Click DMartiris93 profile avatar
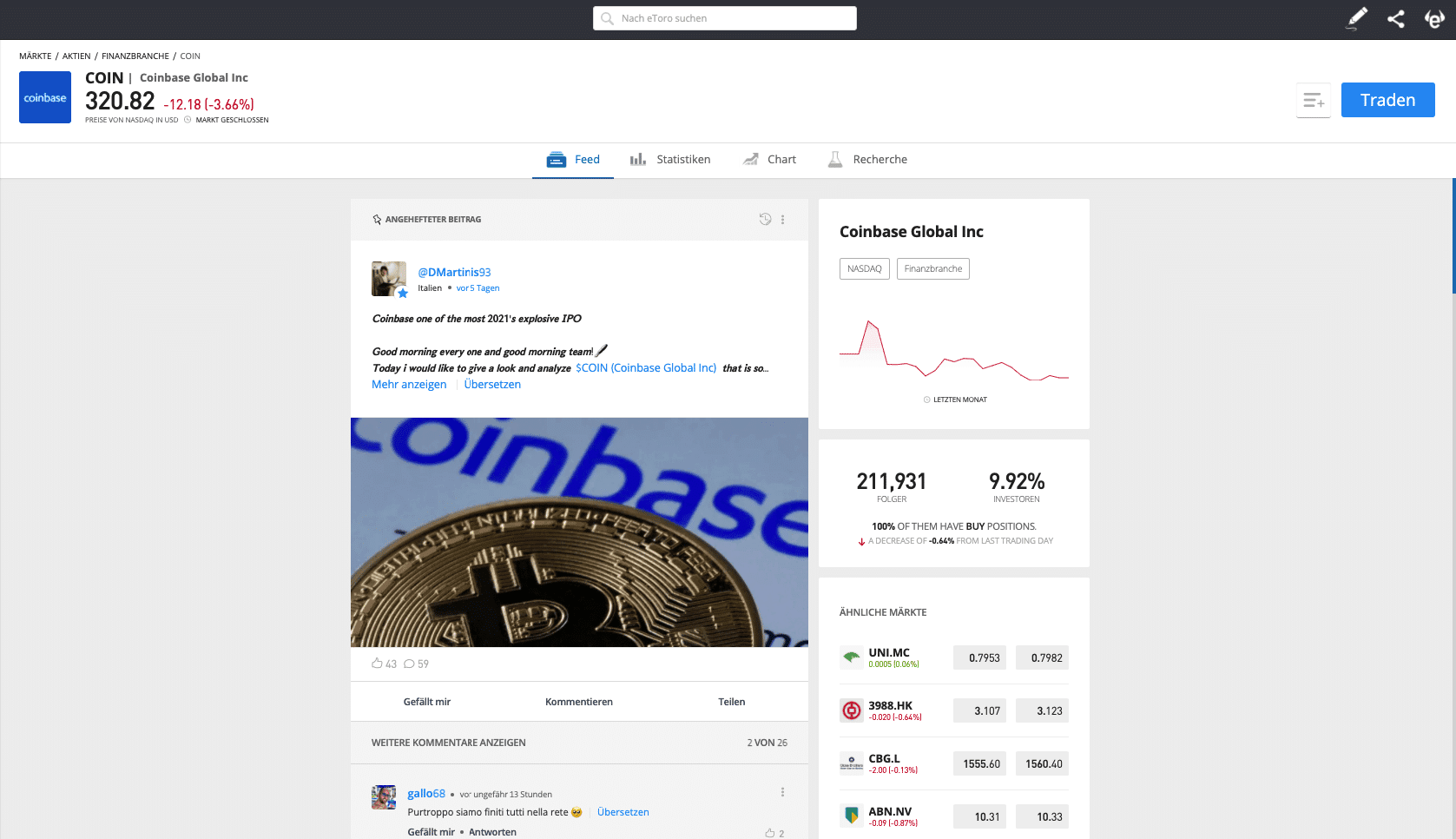Image resolution: width=1456 pixels, height=839 pixels. [x=389, y=279]
